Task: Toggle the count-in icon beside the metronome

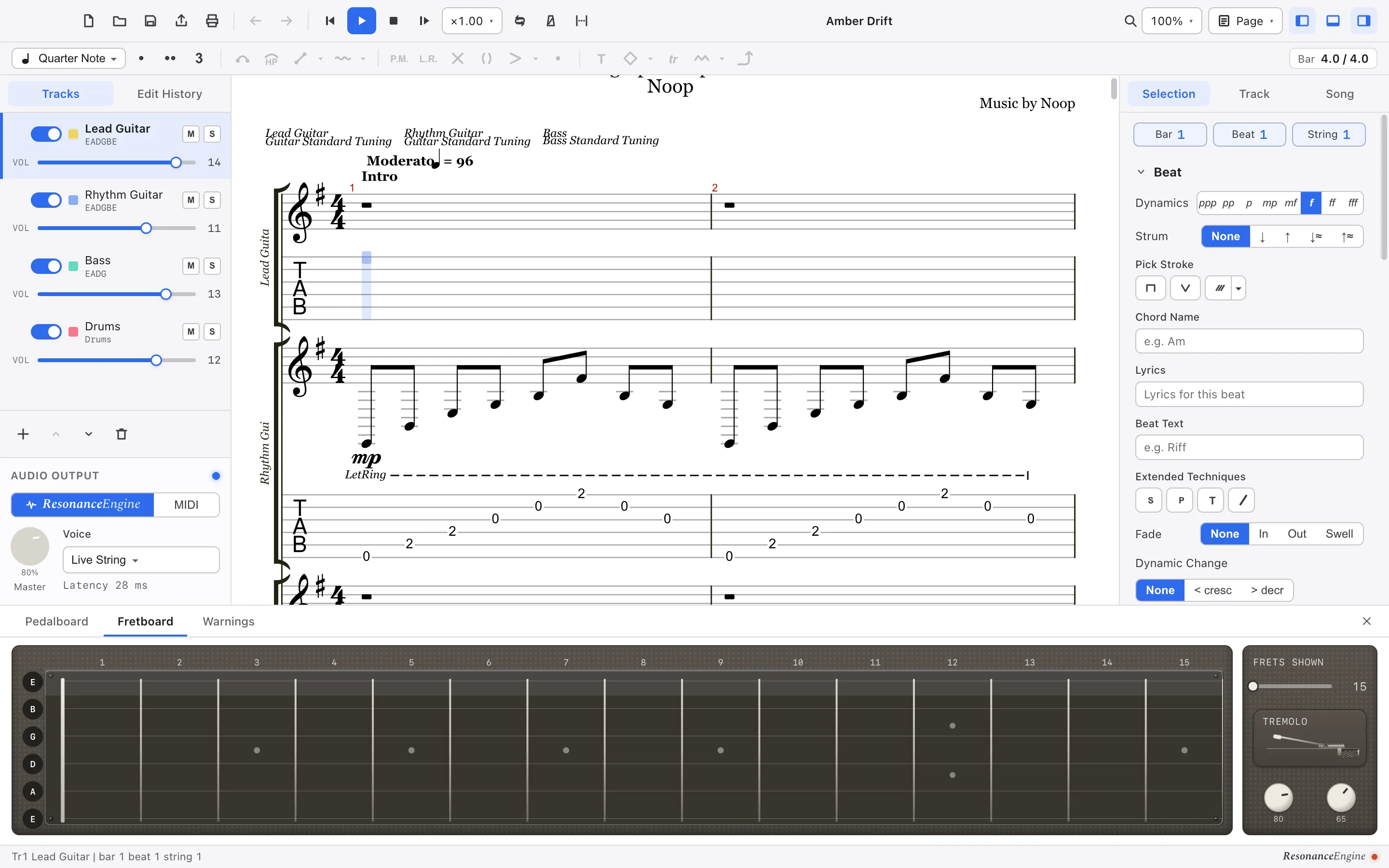Action: click(582, 21)
